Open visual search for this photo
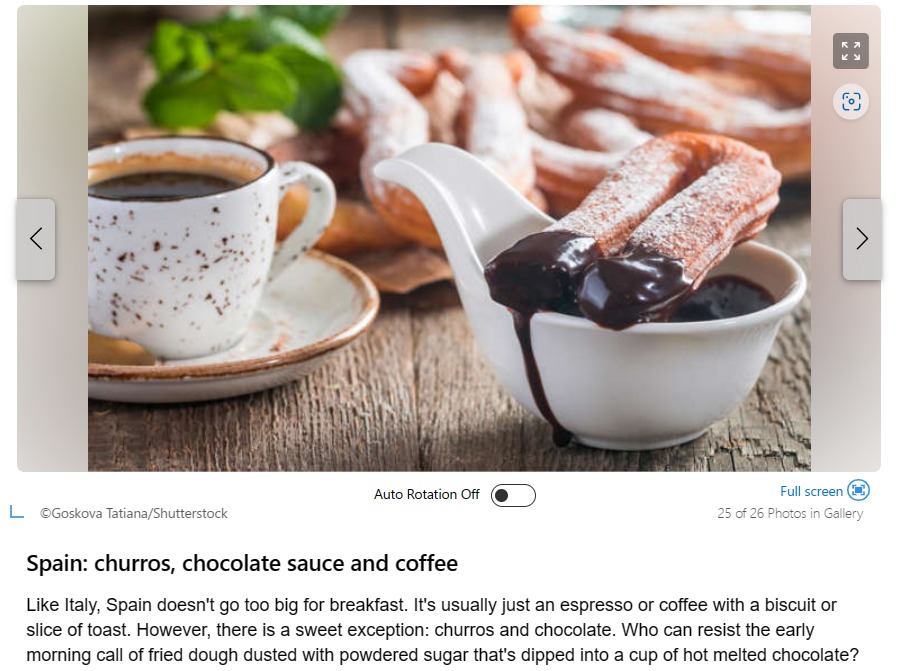Image resolution: width=907 pixels, height=671 pixels. 850,102
